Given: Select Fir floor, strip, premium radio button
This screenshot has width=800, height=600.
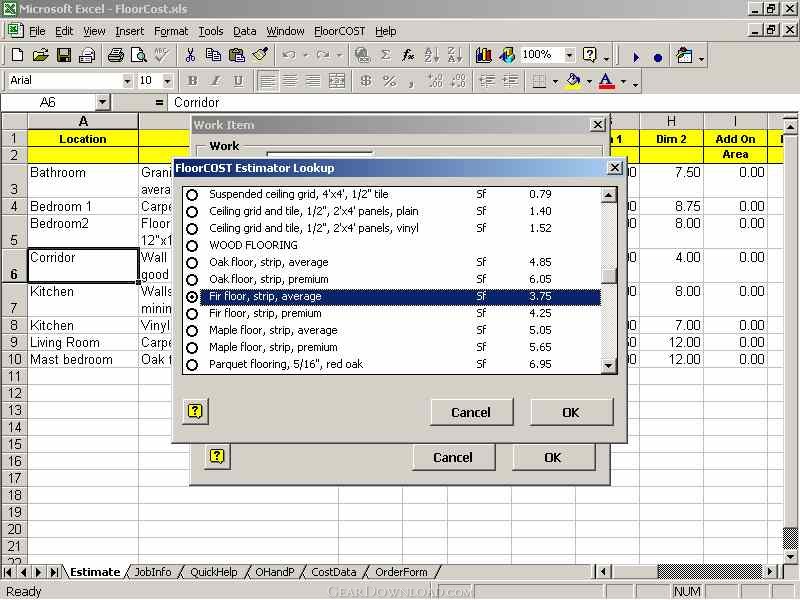Looking at the screenshot, I should click(192, 313).
